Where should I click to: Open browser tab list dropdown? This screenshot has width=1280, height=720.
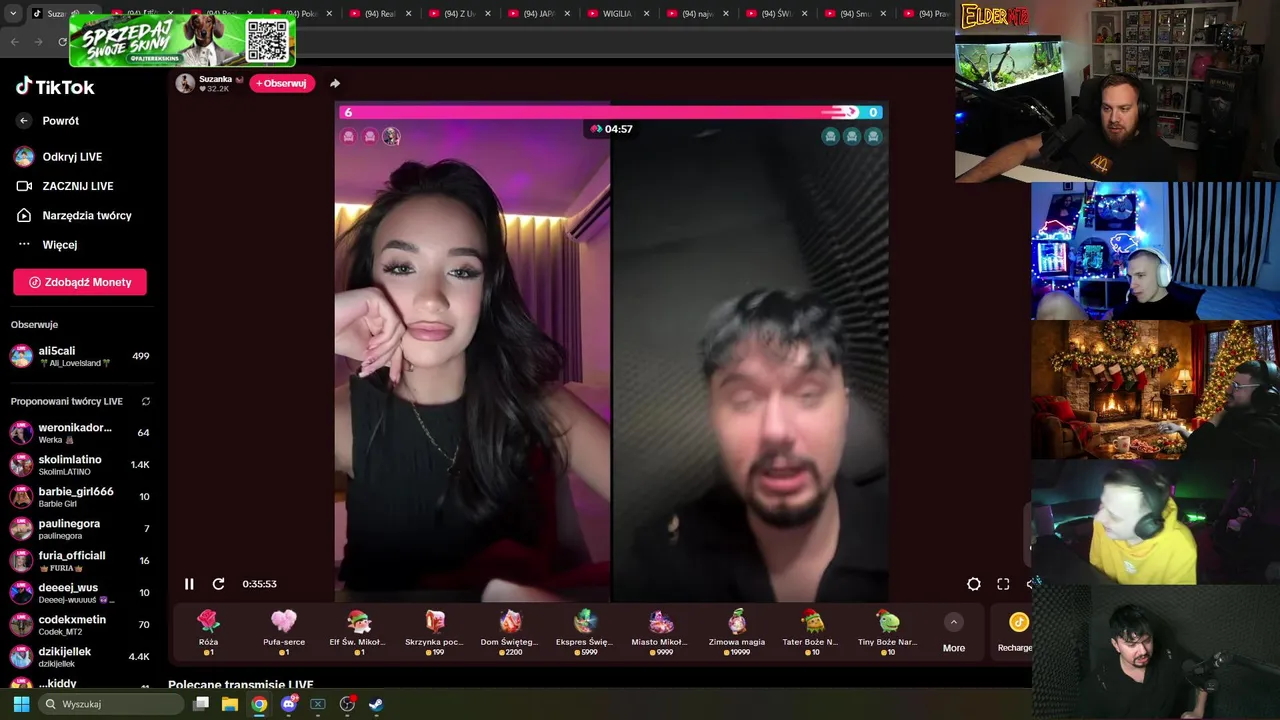(x=13, y=14)
